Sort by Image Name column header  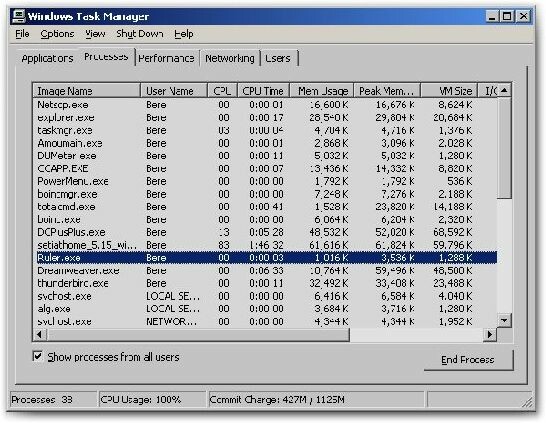point(87,91)
